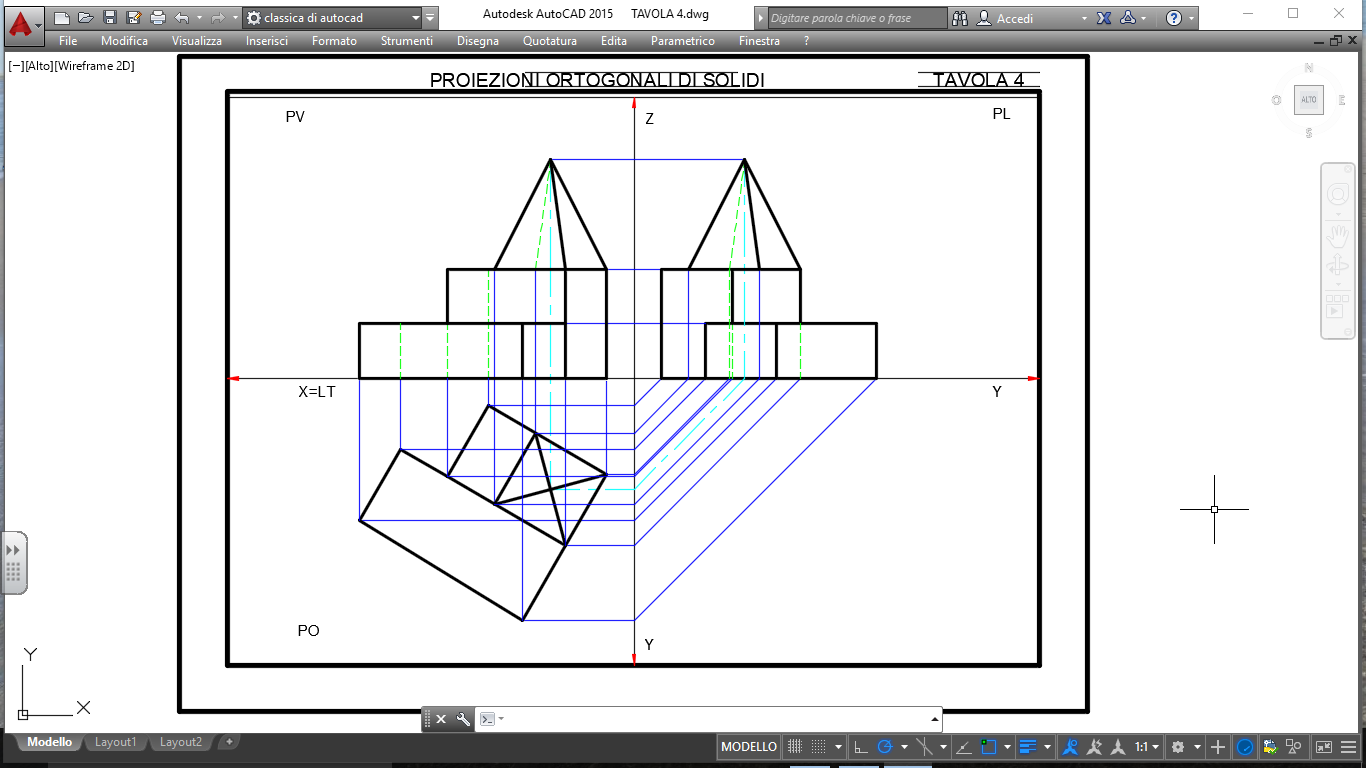Click the MODELLO status bar button
Viewport: 1366px width, 768px height.
click(749, 746)
